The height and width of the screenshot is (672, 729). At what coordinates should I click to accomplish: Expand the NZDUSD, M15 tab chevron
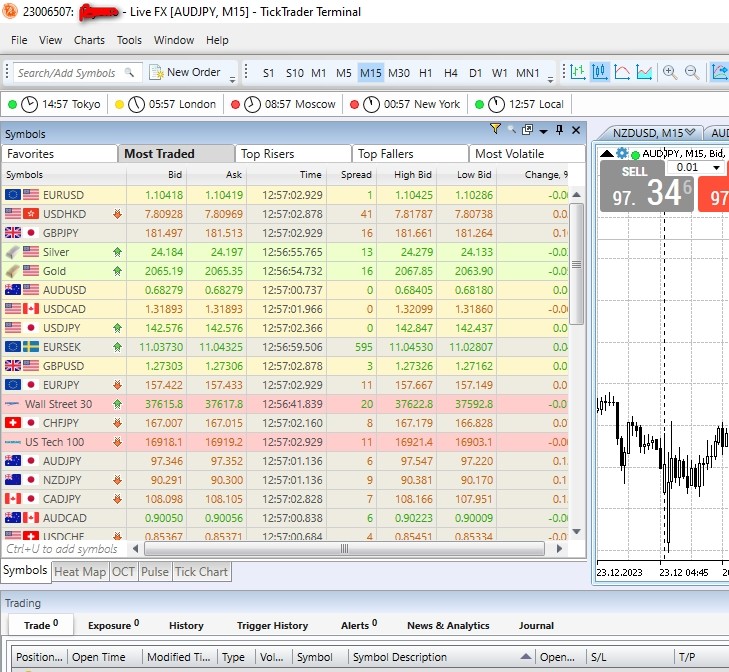pyautogui.click(x=690, y=132)
